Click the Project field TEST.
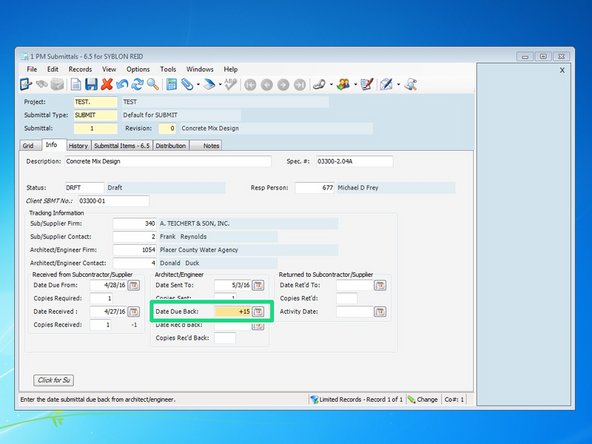Screen dimensions: 592x444 pos(96,102)
